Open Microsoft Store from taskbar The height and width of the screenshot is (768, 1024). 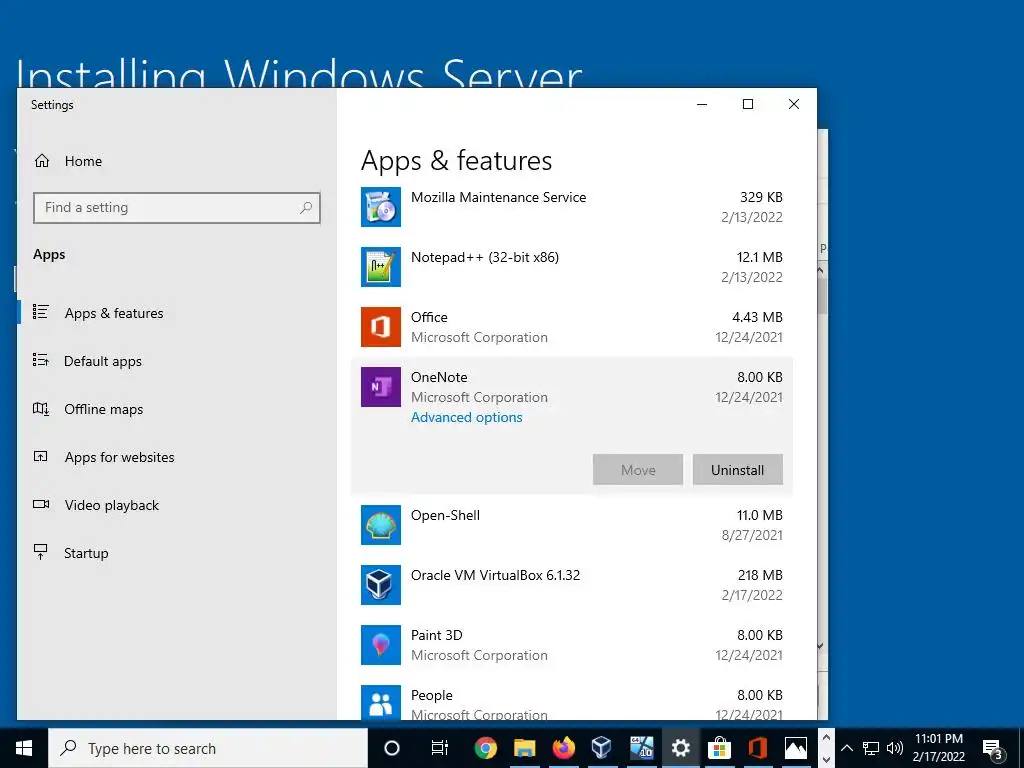(x=719, y=748)
